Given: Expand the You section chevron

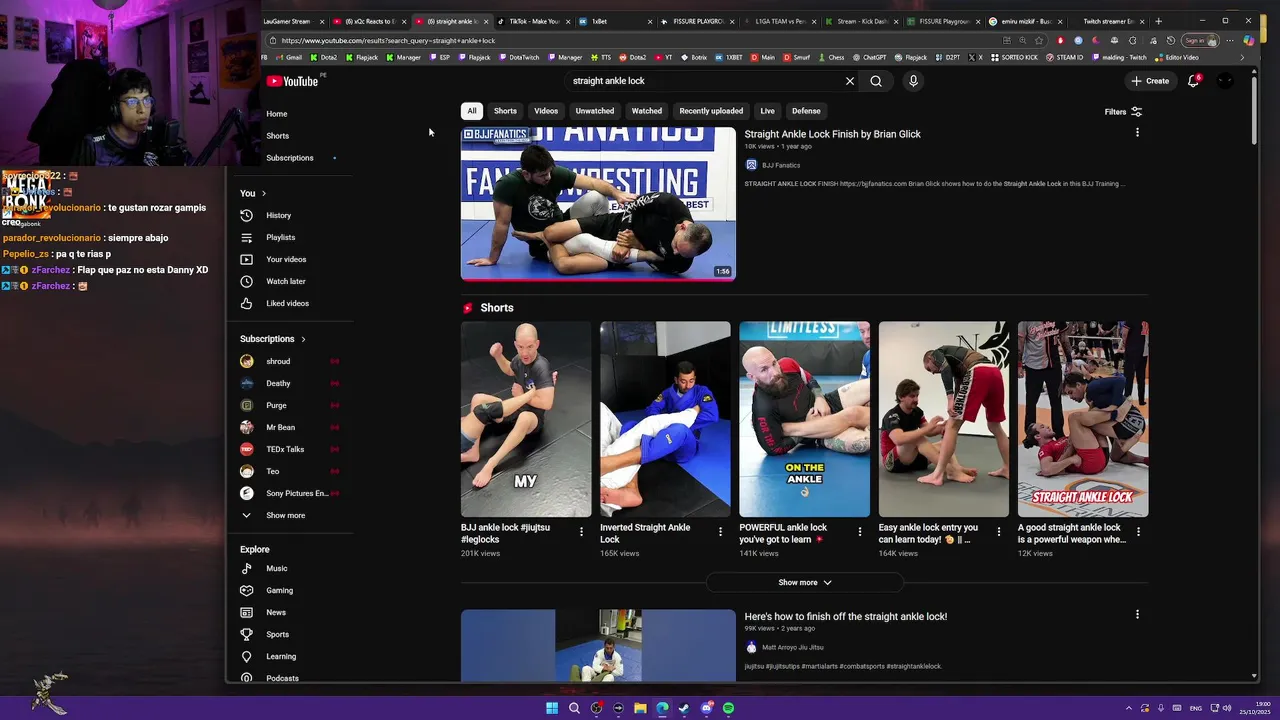Looking at the screenshot, I should 264,193.
